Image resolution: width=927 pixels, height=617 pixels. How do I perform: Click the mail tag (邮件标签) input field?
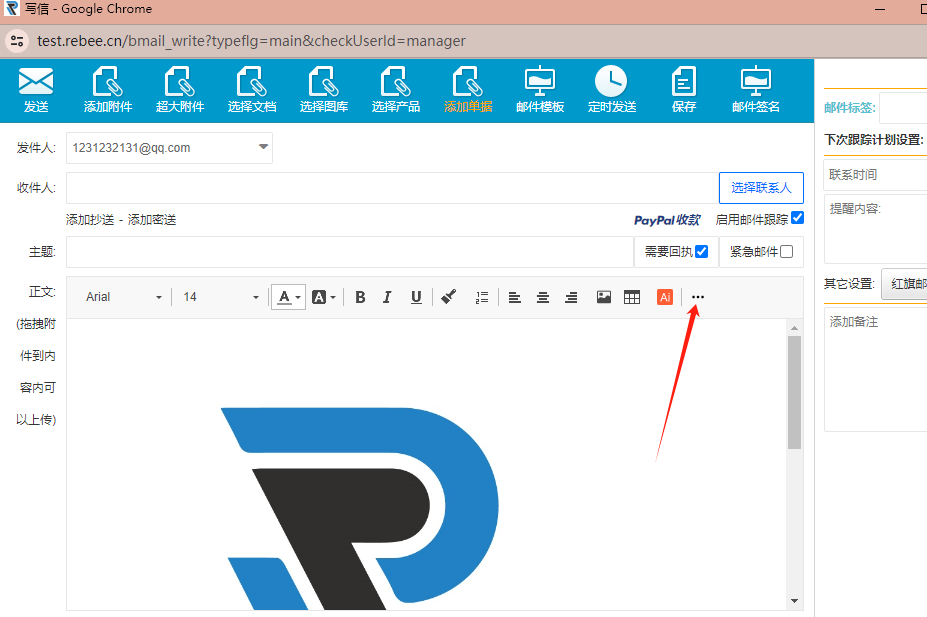pos(903,108)
